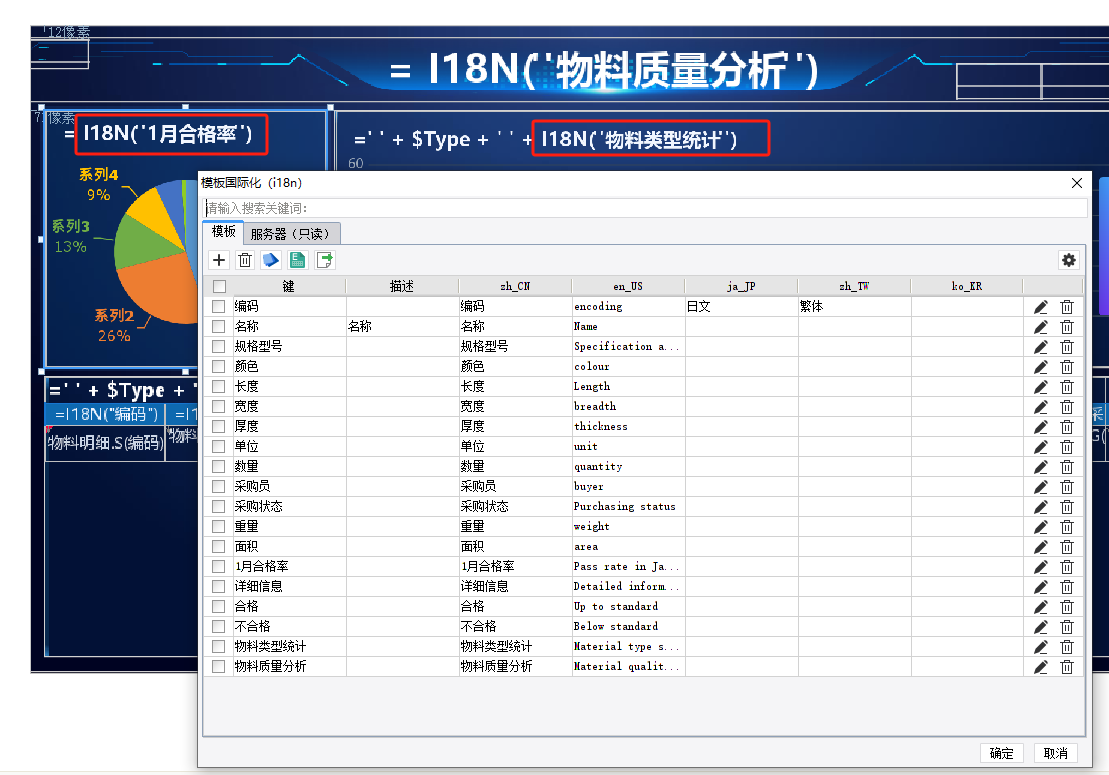Click the 键 column header
1109x775 pixels.
pyautogui.click(x=289, y=286)
